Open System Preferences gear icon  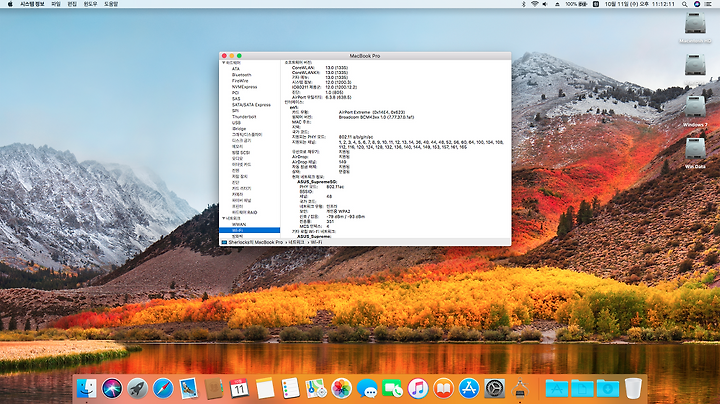(495, 388)
